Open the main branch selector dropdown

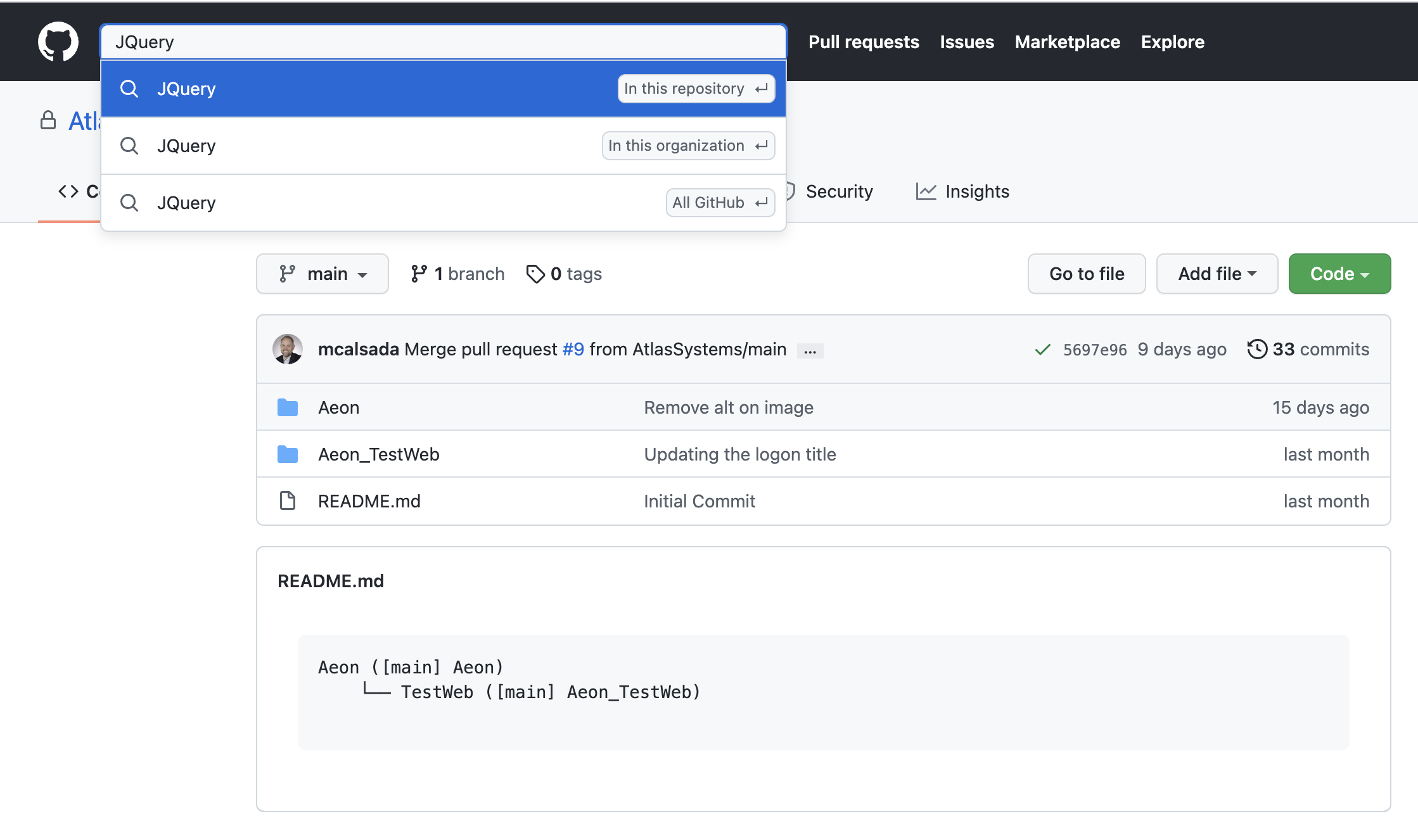(x=322, y=274)
